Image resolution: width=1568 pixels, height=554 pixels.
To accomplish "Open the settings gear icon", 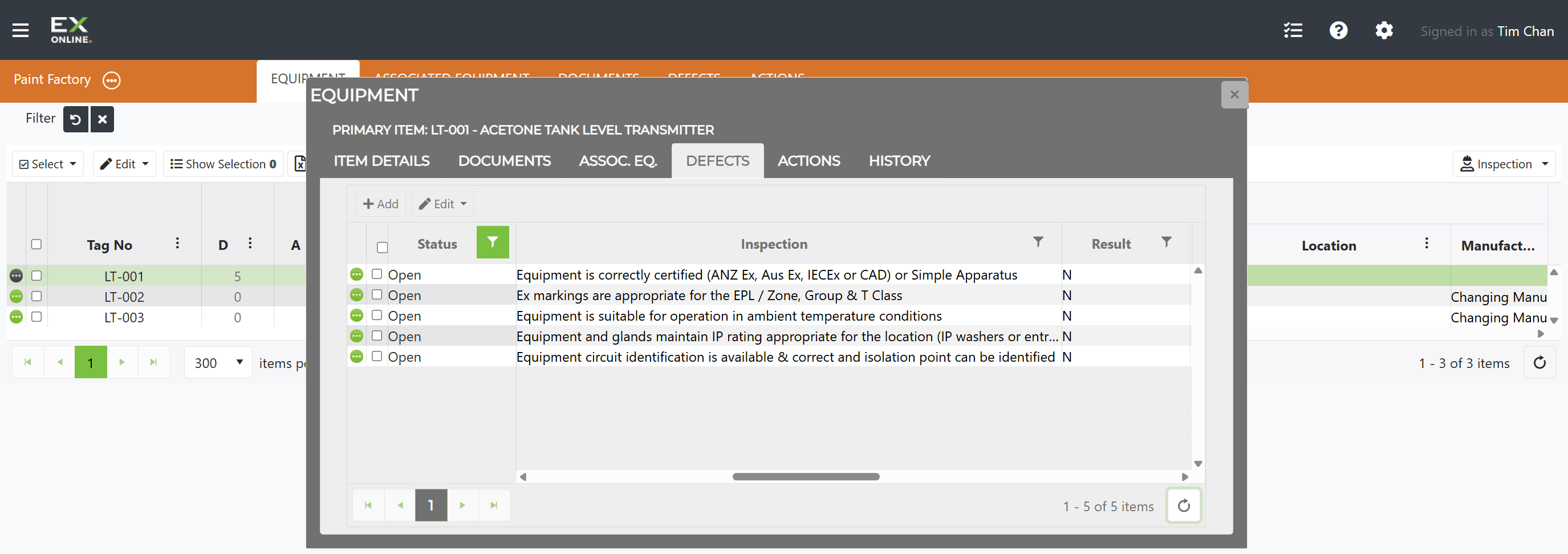I will (x=1384, y=30).
